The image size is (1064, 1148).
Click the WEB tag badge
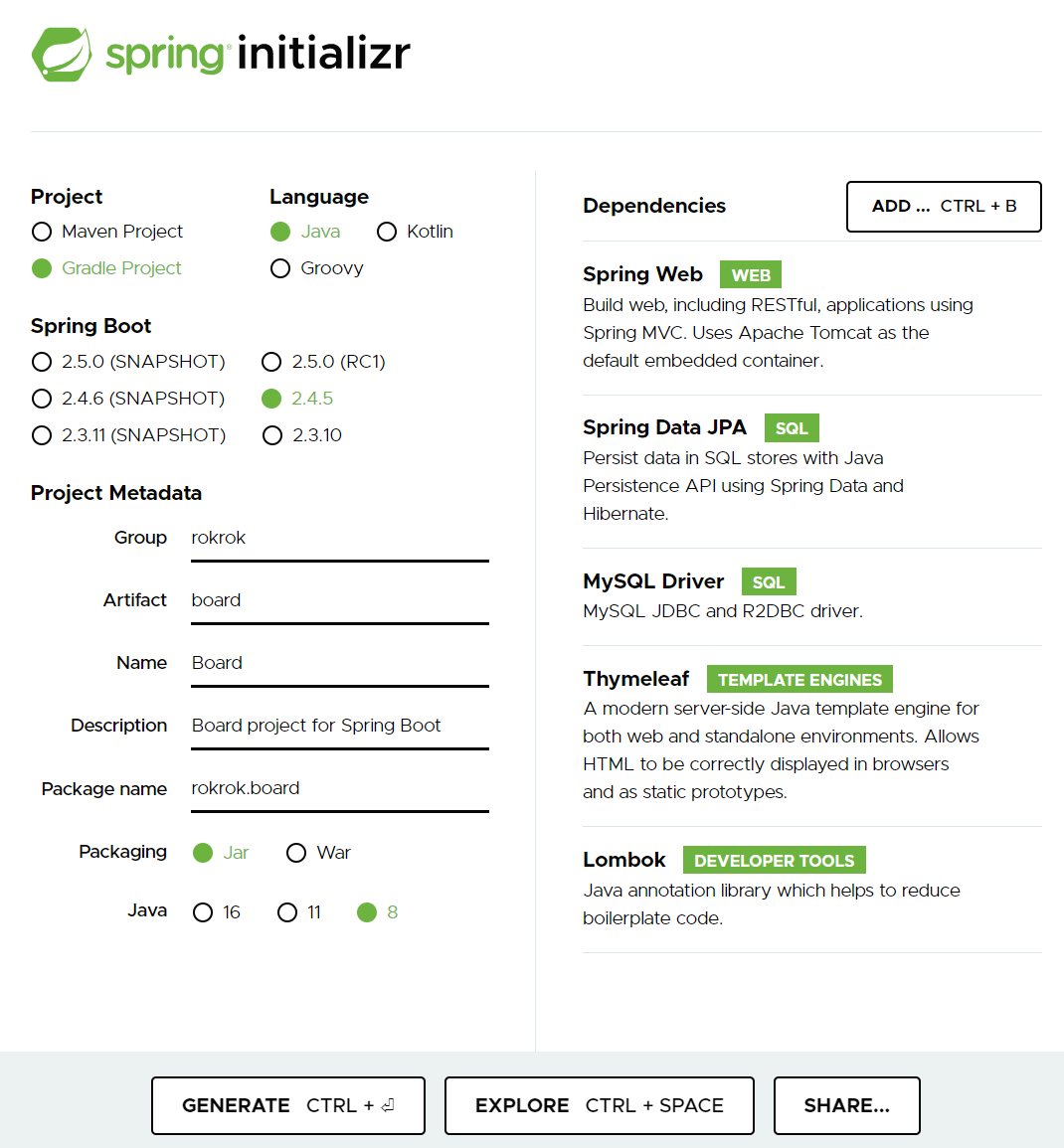pyautogui.click(x=751, y=274)
